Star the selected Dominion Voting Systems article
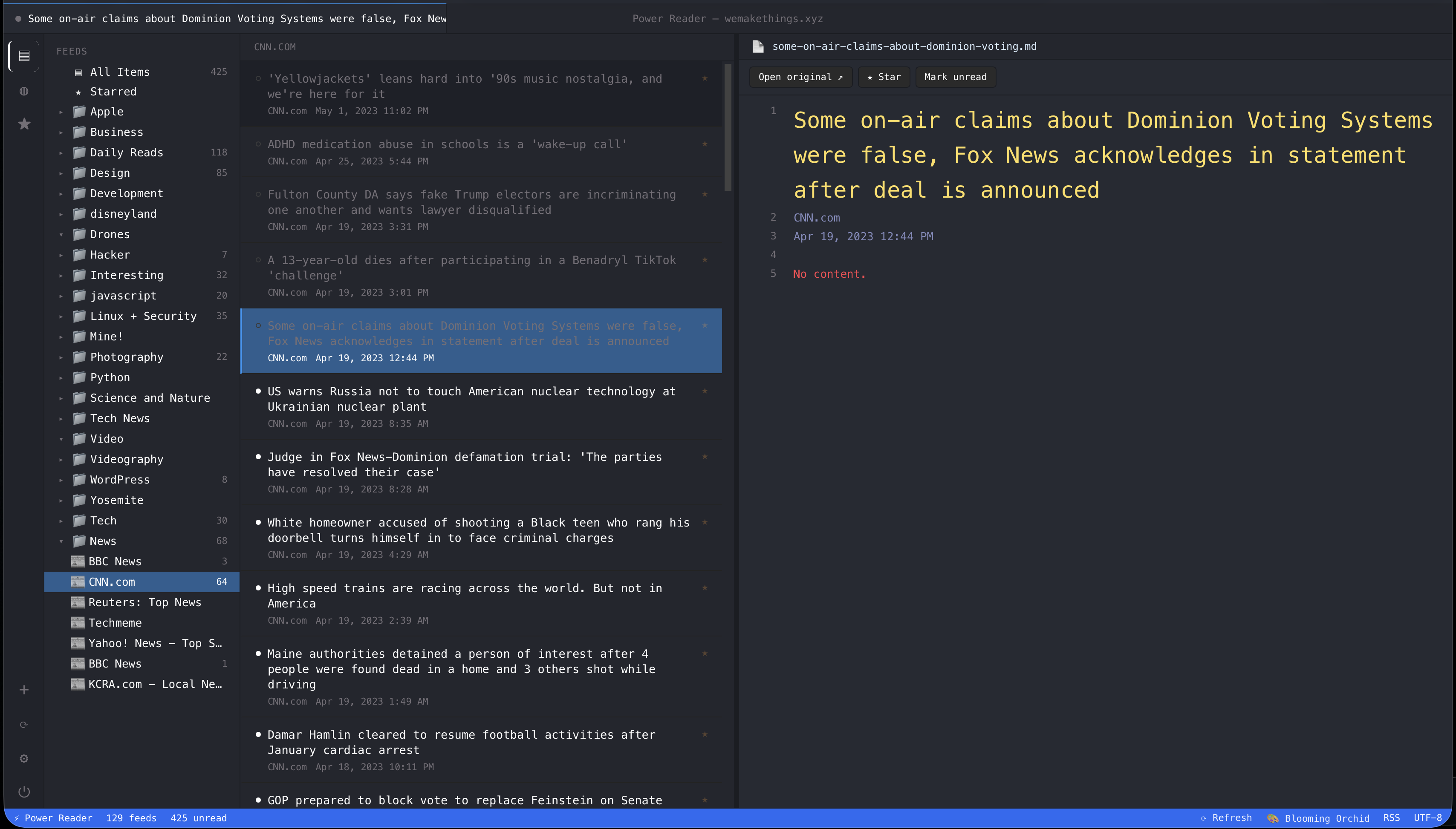The image size is (1456, 829). pyautogui.click(x=705, y=325)
